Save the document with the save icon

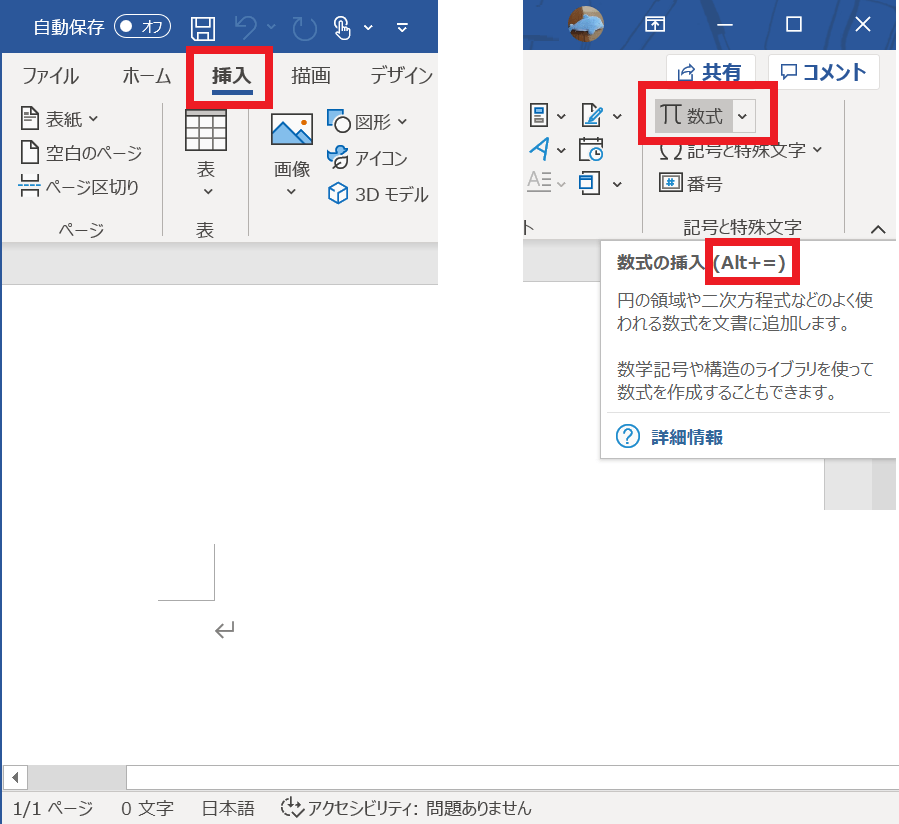pyautogui.click(x=203, y=27)
